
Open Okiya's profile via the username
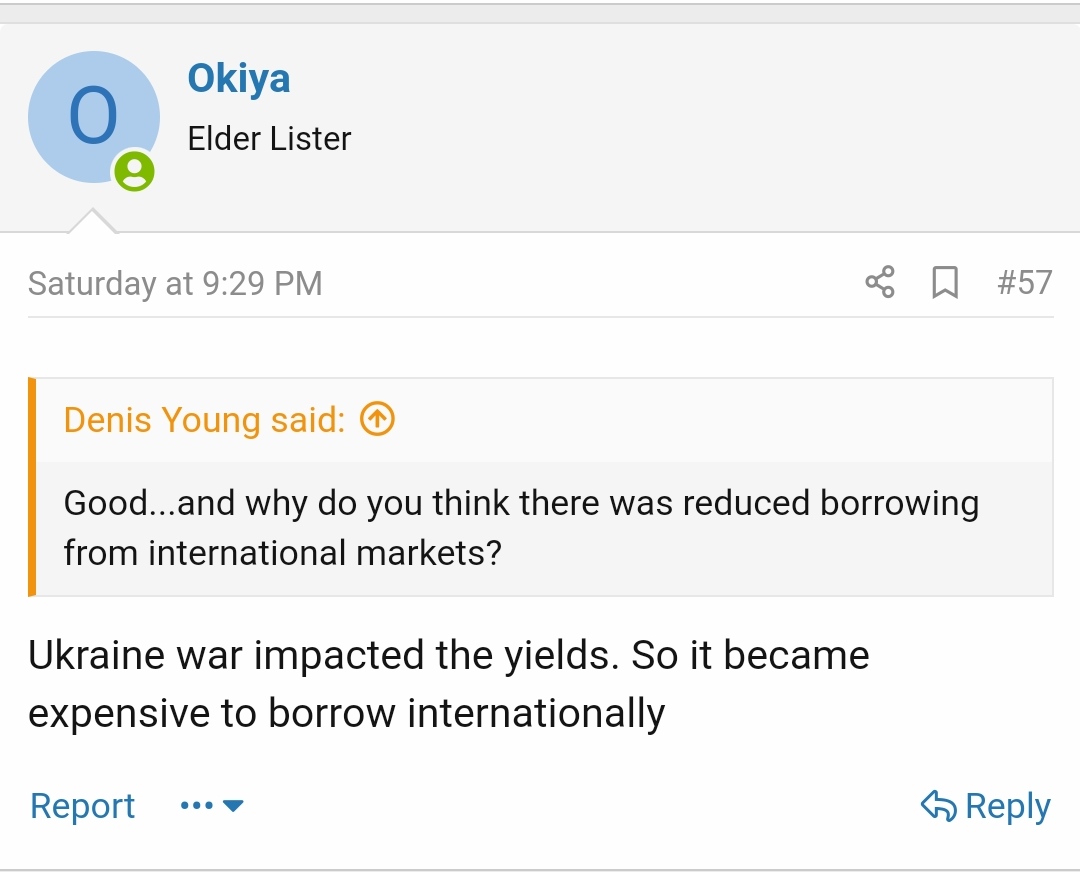pos(239,78)
